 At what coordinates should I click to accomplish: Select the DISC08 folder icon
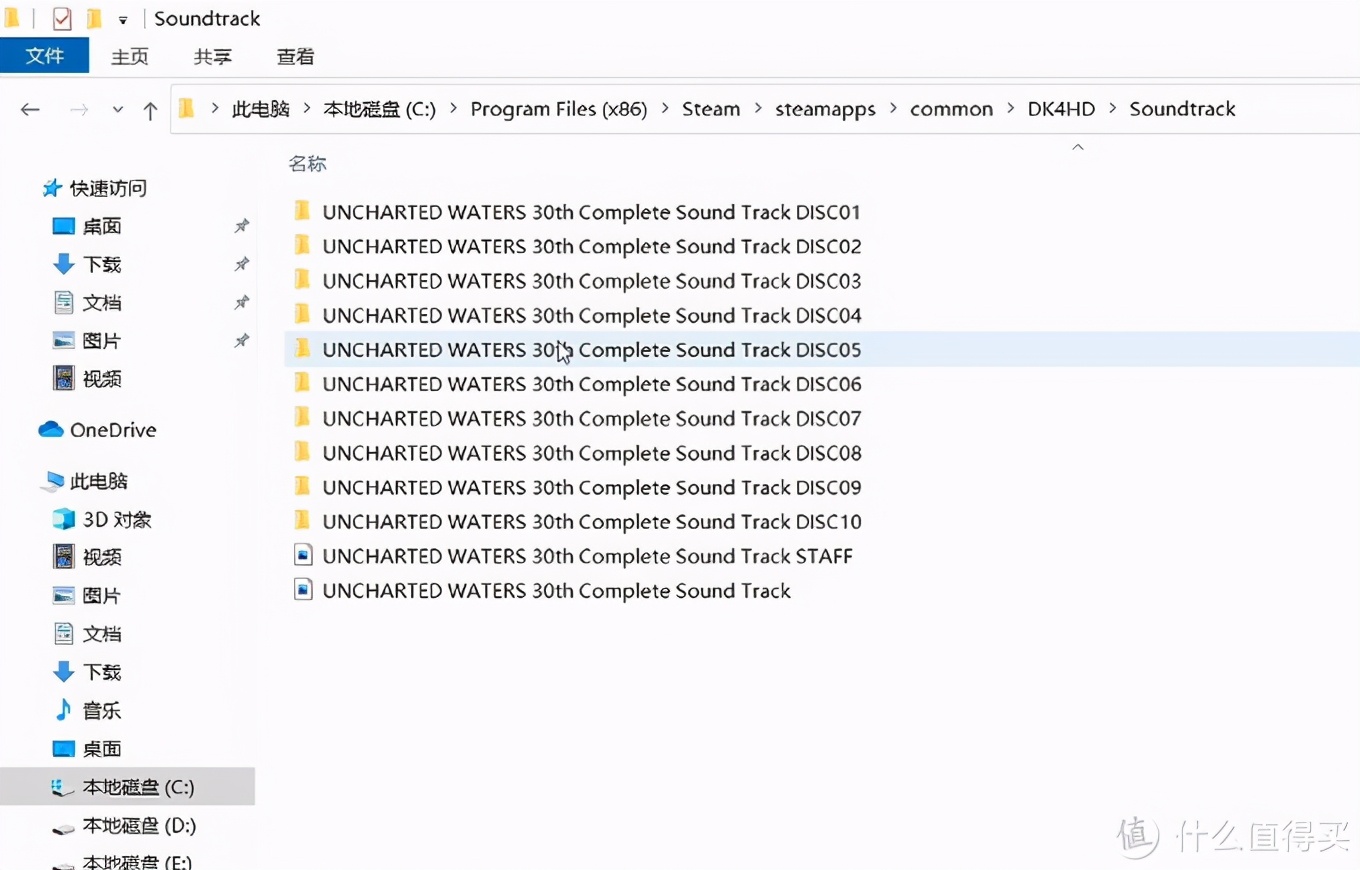pyautogui.click(x=302, y=452)
